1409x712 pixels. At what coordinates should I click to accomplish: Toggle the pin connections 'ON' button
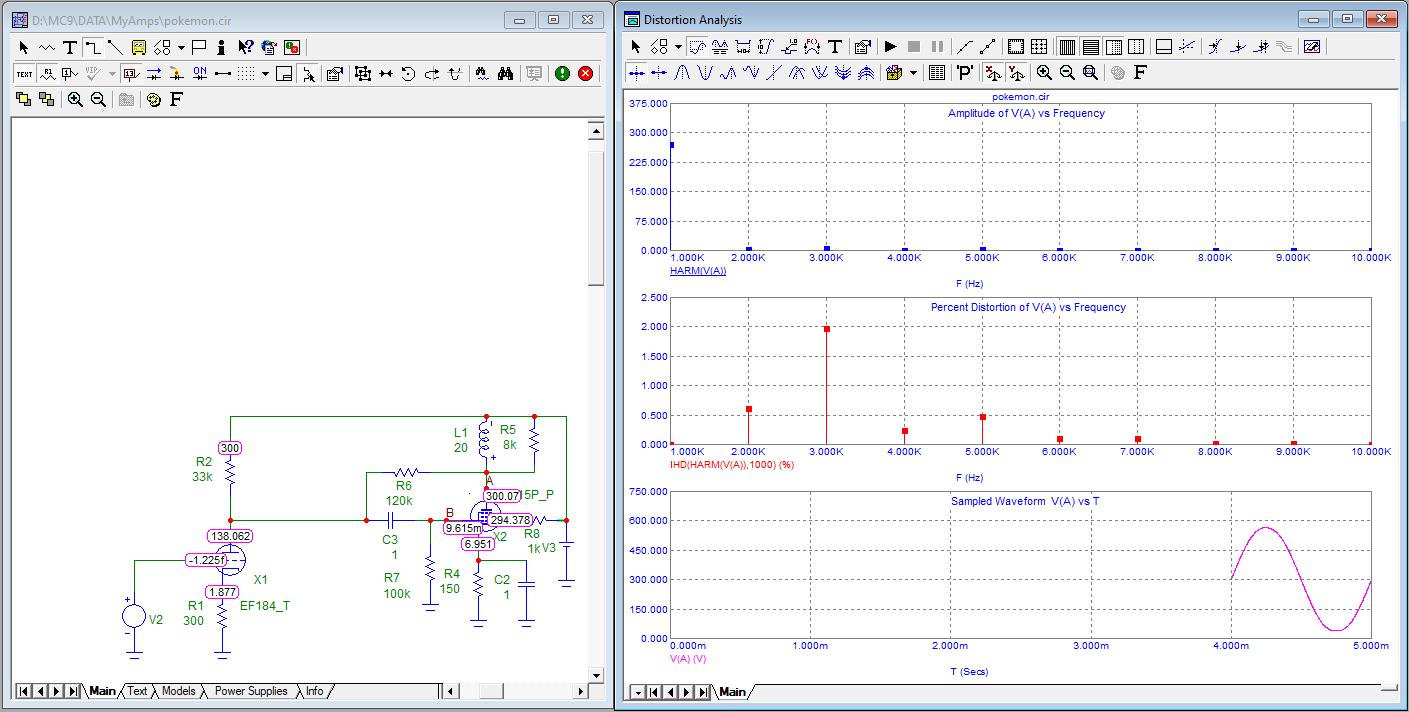pos(199,73)
